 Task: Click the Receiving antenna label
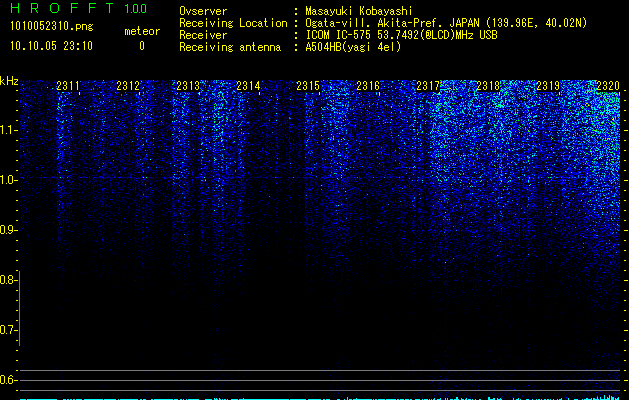point(230,47)
